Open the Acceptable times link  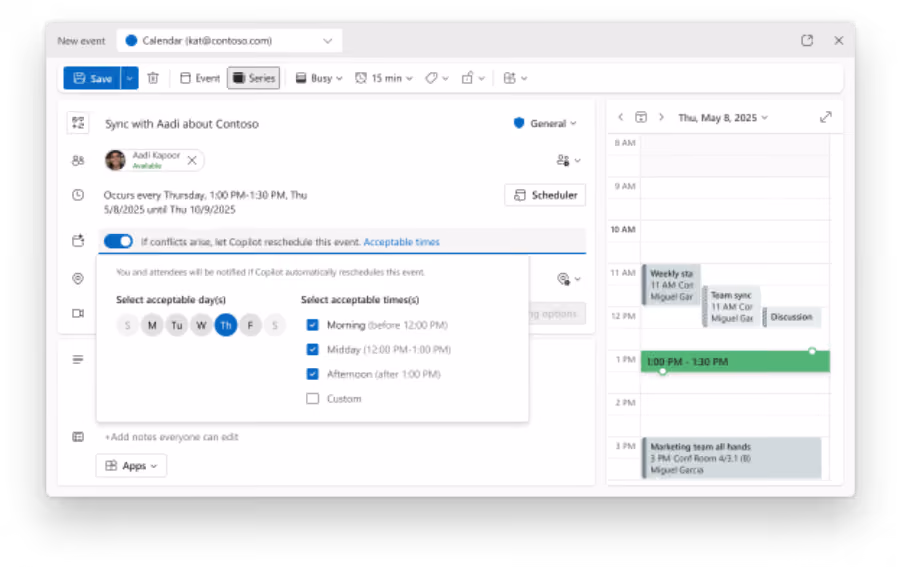(x=402, y=242)
